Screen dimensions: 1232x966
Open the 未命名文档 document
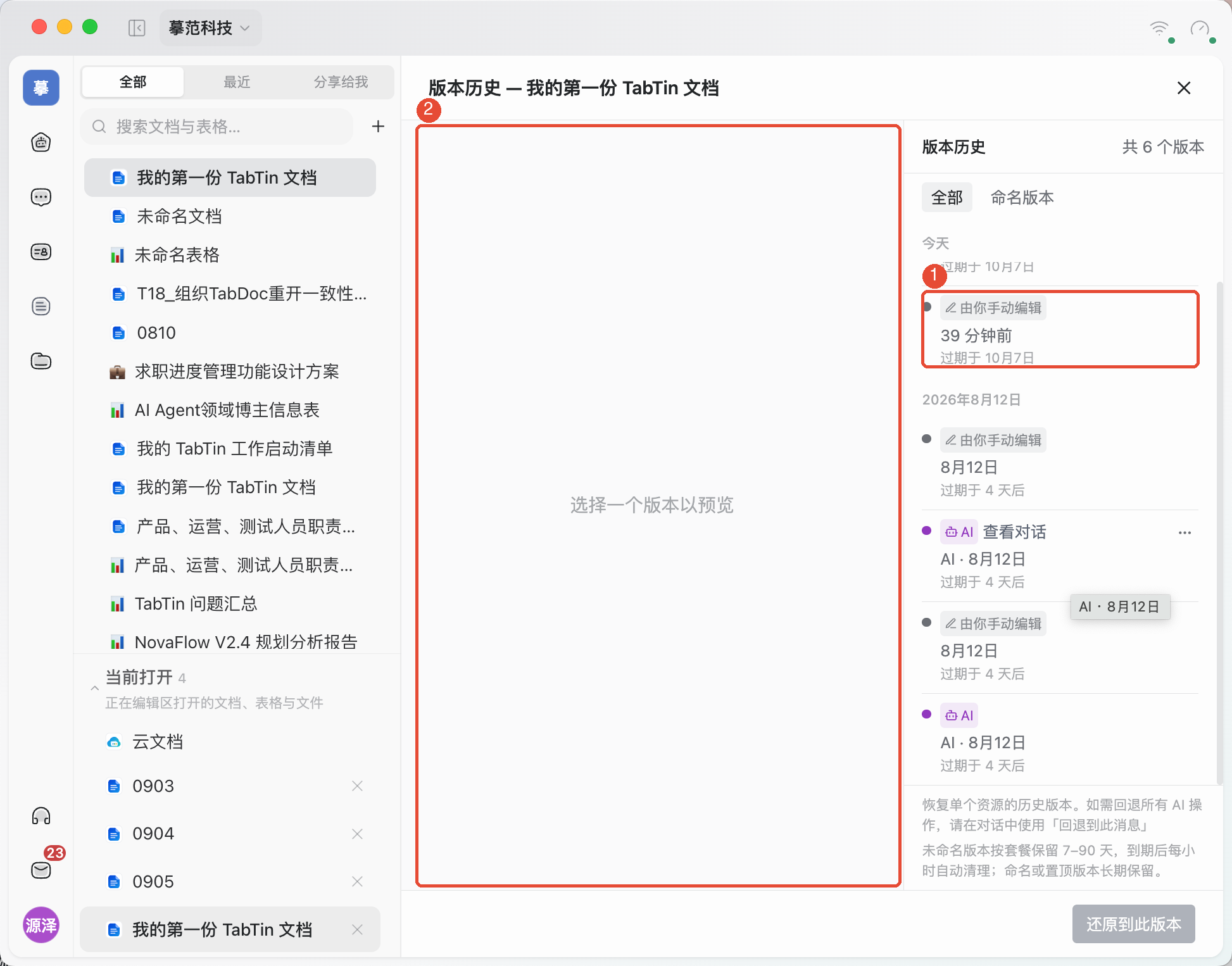click(x=230, y=216)
